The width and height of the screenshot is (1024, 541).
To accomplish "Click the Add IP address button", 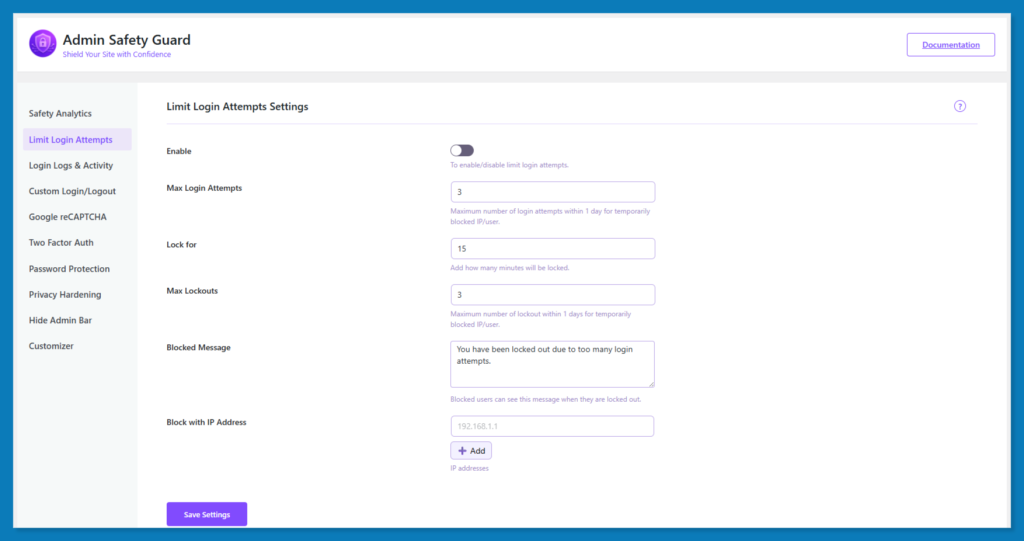I will click(471, 451).
